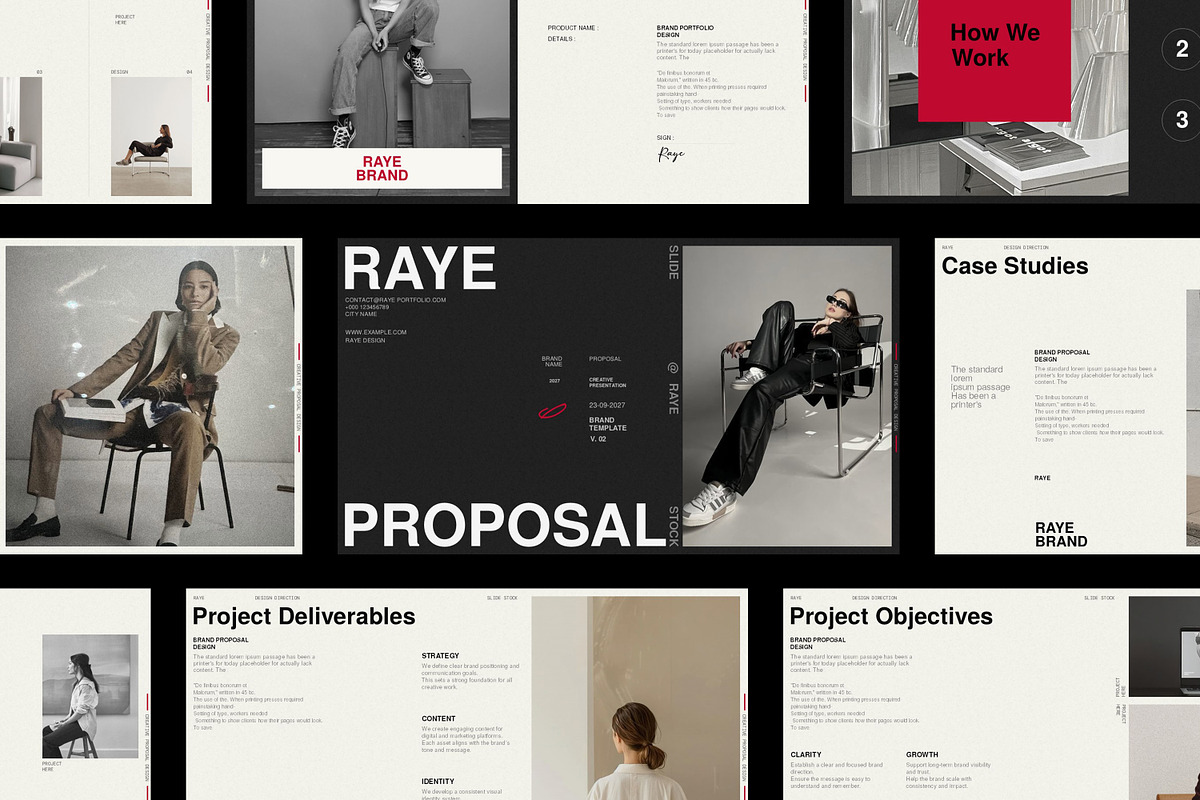Click the @ symbol on the cover slide
Viewport: 1200px width, 800px height.
(673, 367)
